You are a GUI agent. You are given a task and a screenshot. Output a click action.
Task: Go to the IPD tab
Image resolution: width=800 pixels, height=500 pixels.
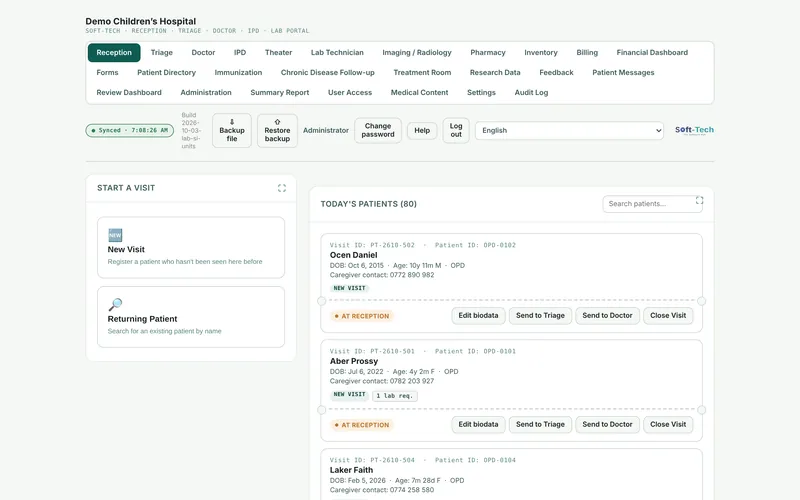pos(240,53)
